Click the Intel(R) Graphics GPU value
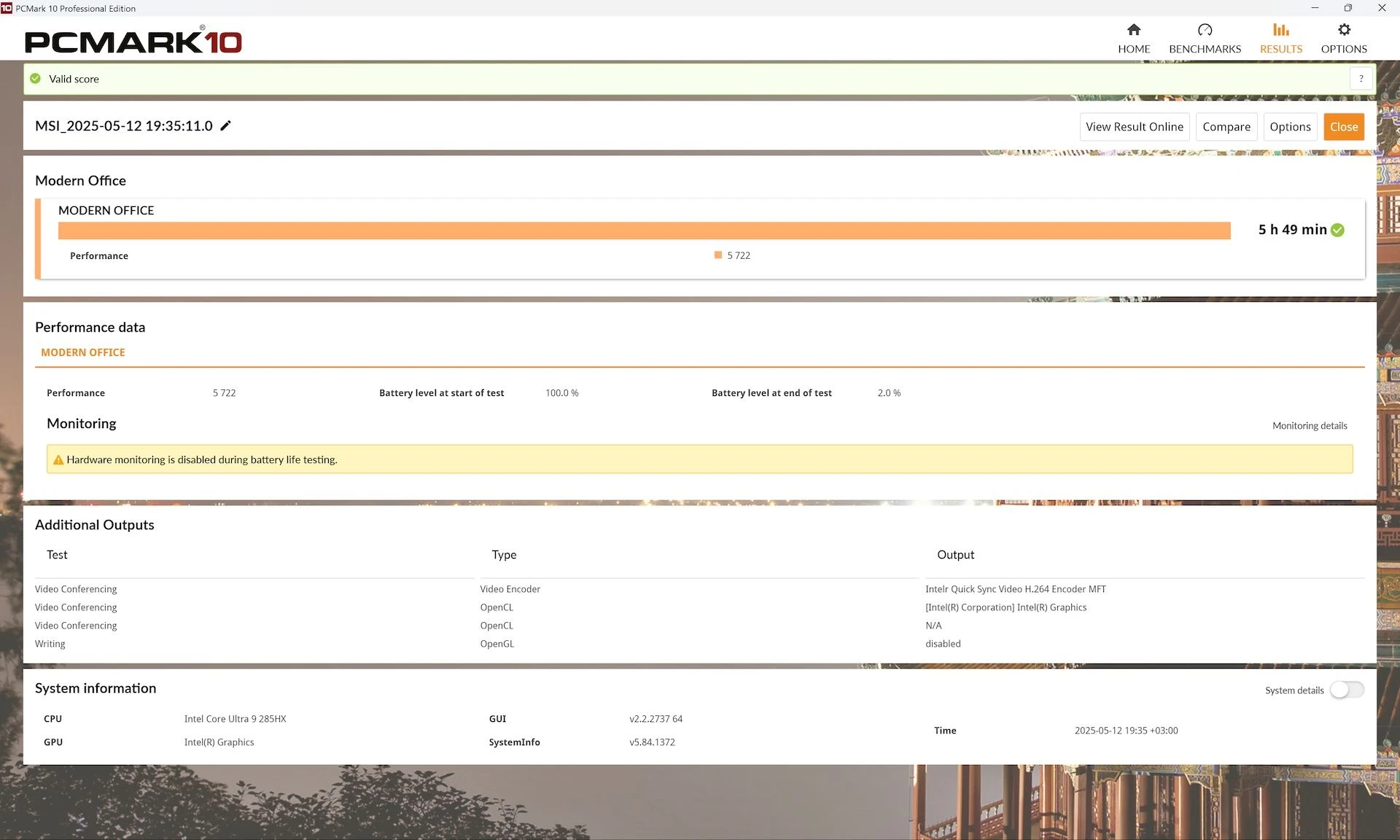Screen dimensions: 1400x840 click(x=219, y=742)
